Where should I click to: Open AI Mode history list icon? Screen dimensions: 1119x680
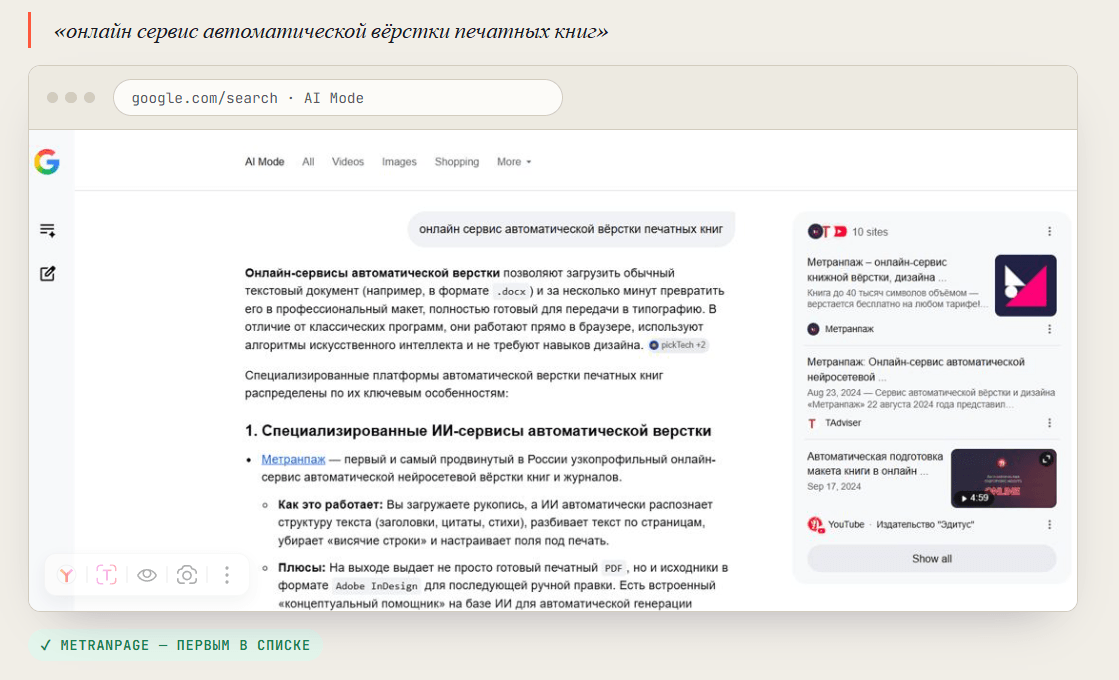(x=47, y=230)
